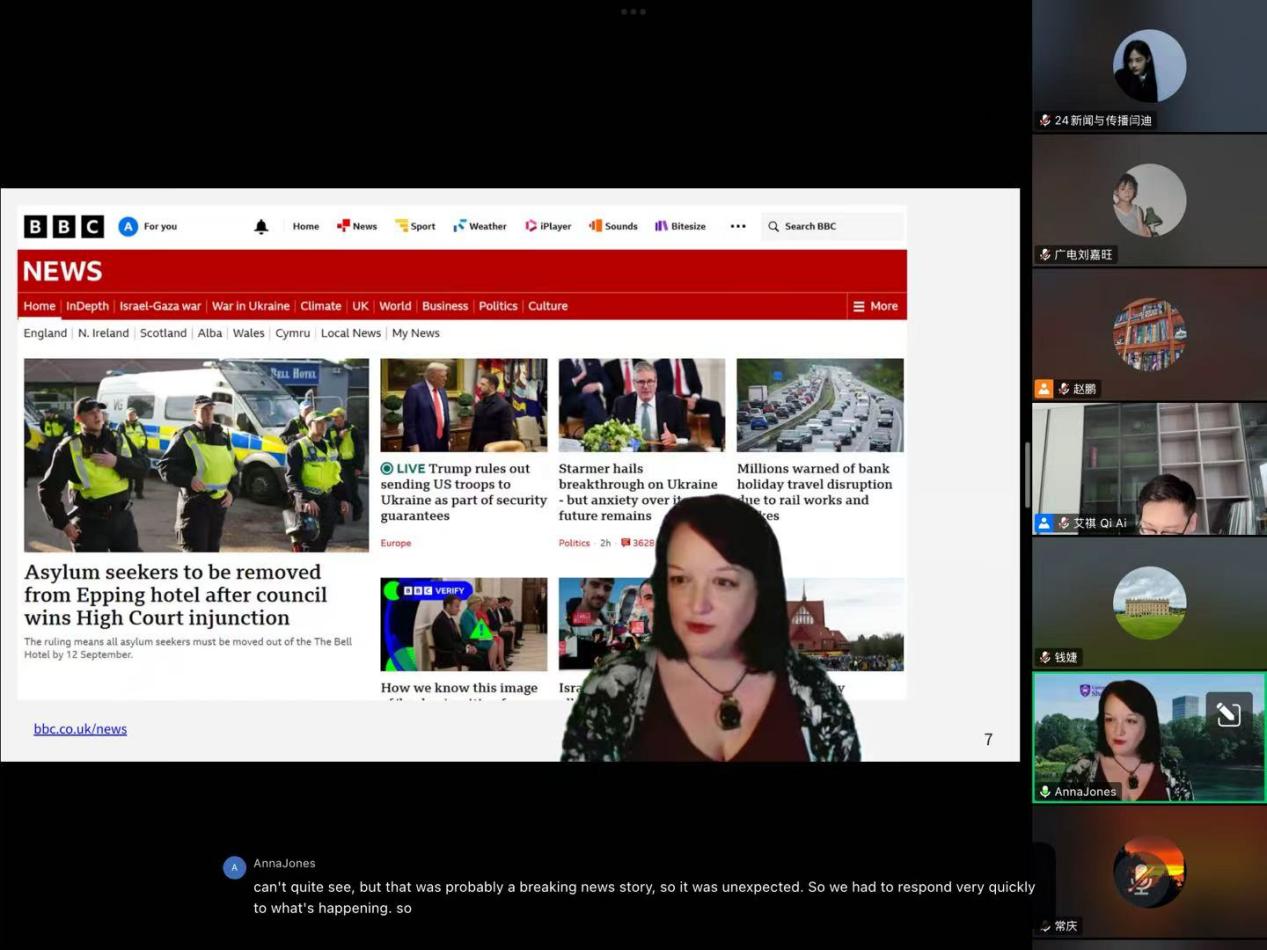Open the notifications bell
Viewport: 1267px width, 950px height.
[261, 227]
